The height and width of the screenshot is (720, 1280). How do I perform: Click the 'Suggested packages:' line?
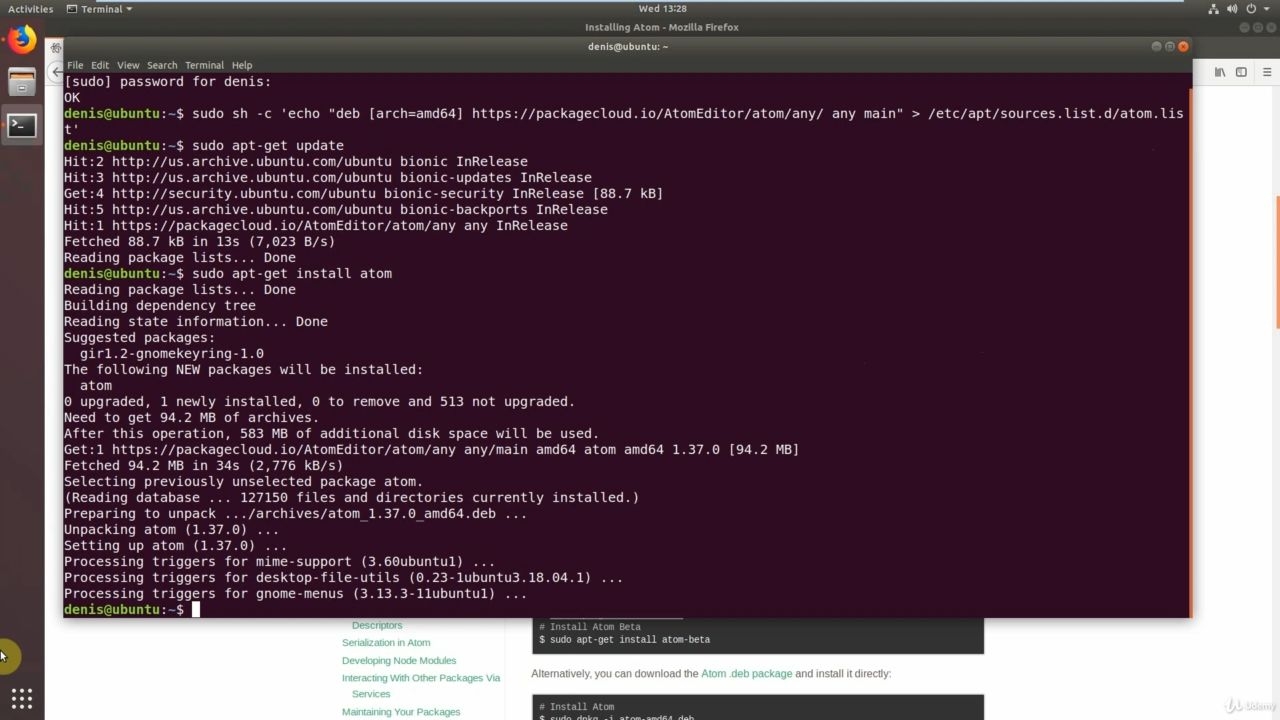[x=140, y=338]
